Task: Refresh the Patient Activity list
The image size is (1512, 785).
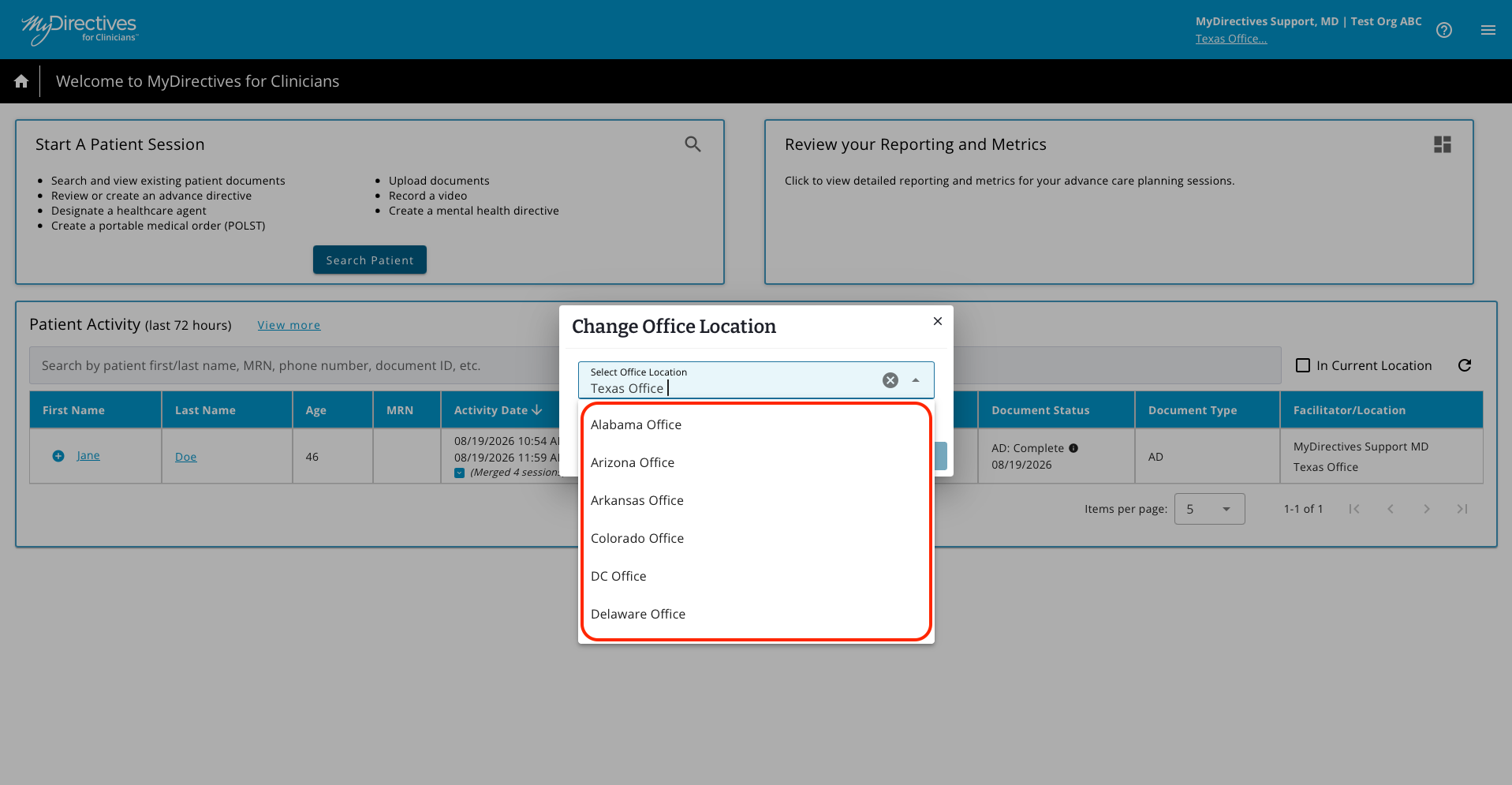Action: (1465, 365)
